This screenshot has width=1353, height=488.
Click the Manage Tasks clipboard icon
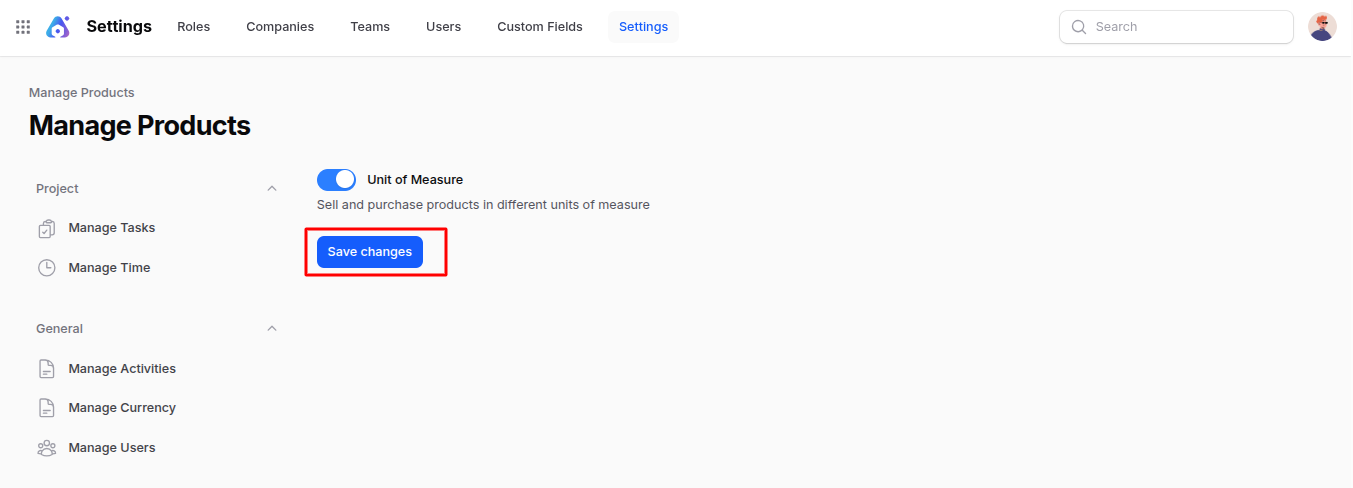pos(47,229)
